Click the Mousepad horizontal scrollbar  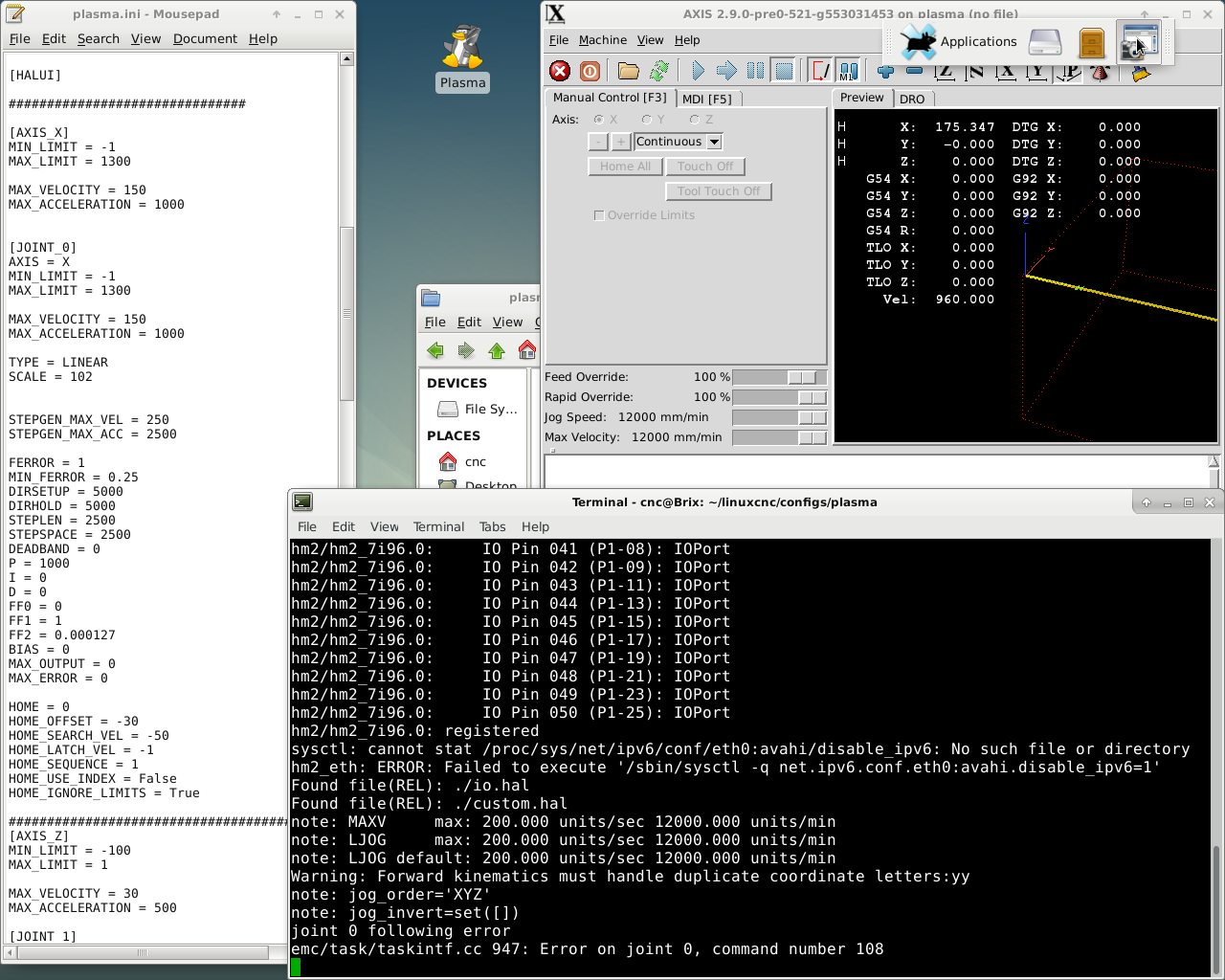click(143, 952)
